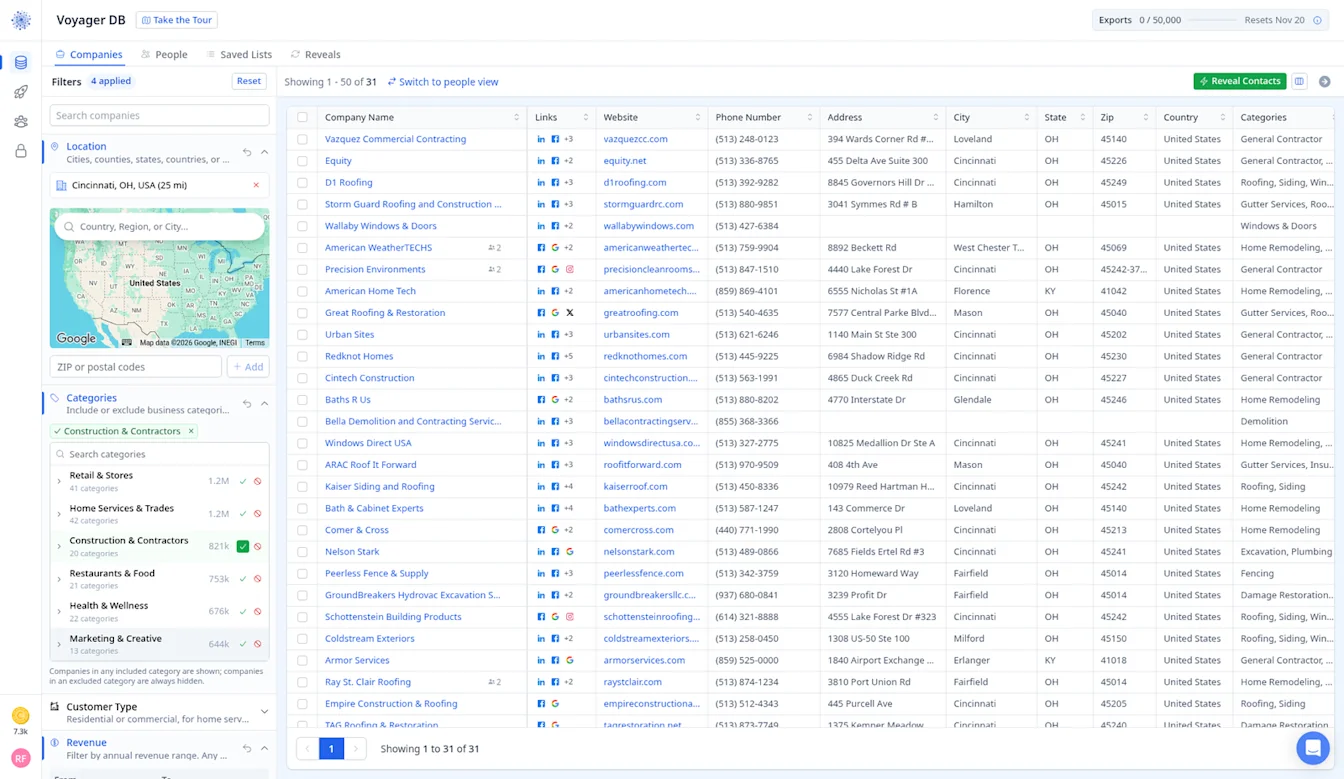Undo the Location filter changes
Viewport: 1344px width, 779px height.
click(247, 152)
